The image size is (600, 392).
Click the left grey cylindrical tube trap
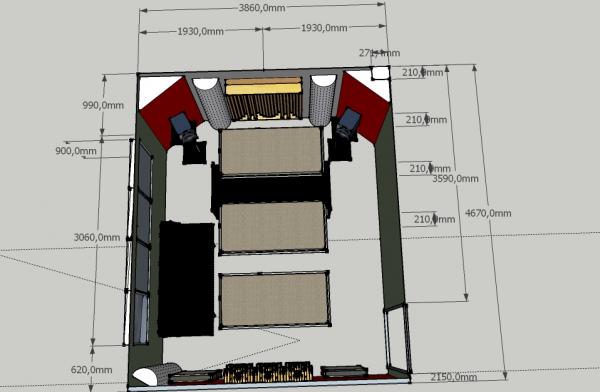(x=211, y=103)
